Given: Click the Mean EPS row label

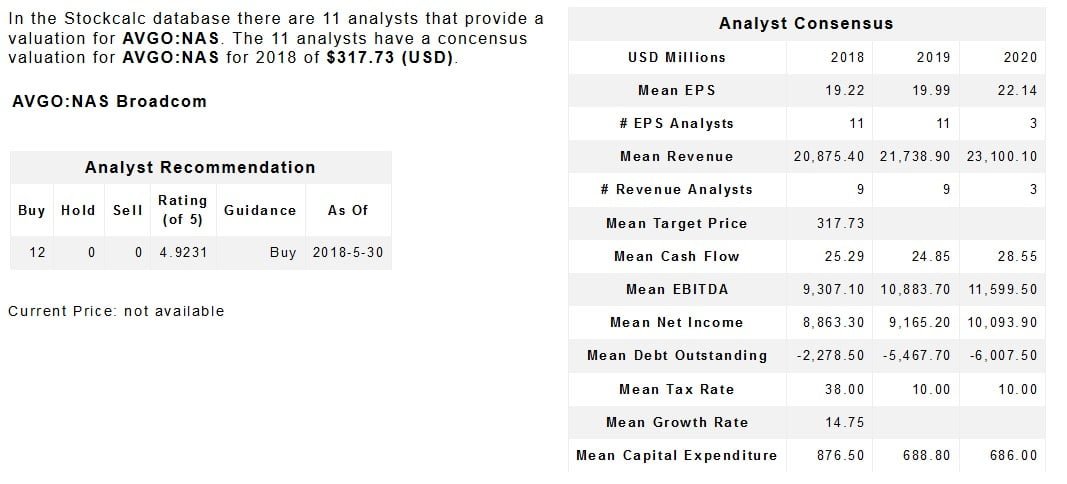Looking at the screenshot, I should pos(676,90).
